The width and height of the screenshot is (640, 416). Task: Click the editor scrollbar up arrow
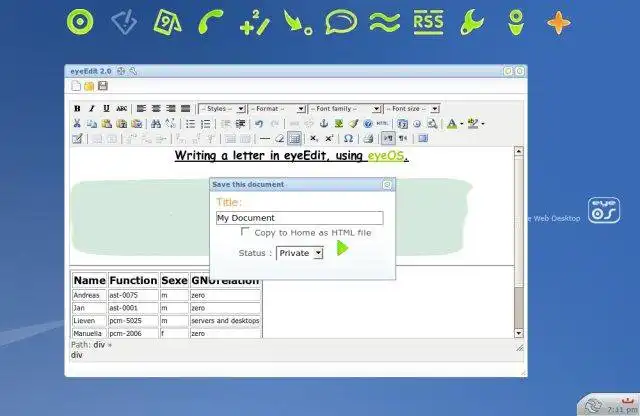518,151
